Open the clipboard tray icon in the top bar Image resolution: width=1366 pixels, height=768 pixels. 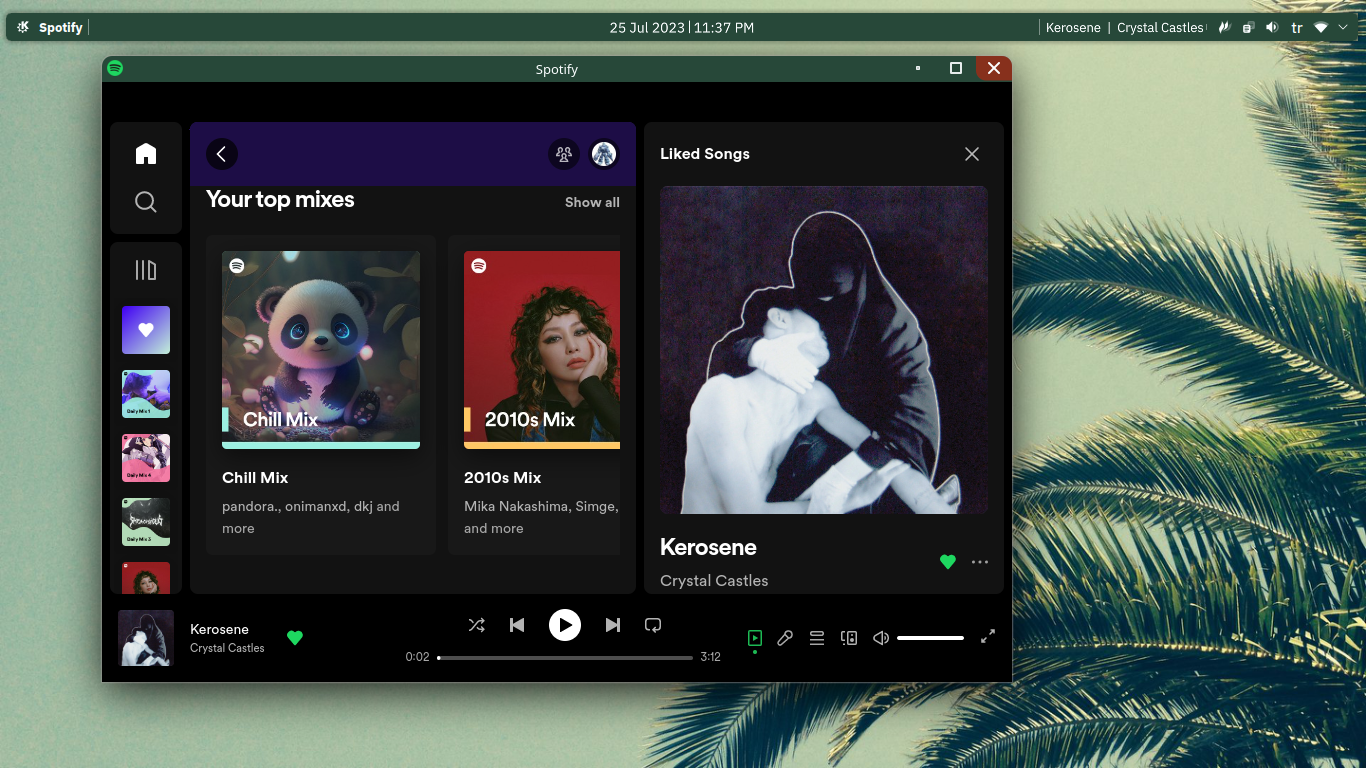coord(1248,28)
